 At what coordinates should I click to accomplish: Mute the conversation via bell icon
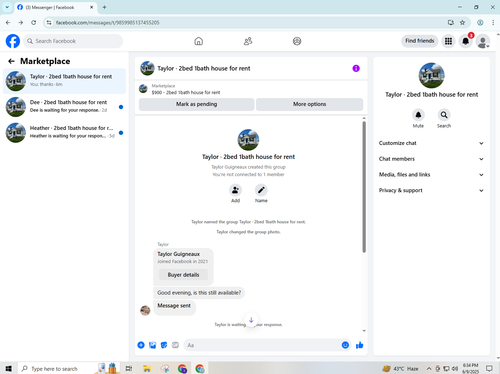pyautogui.click(x=418, y=115)
